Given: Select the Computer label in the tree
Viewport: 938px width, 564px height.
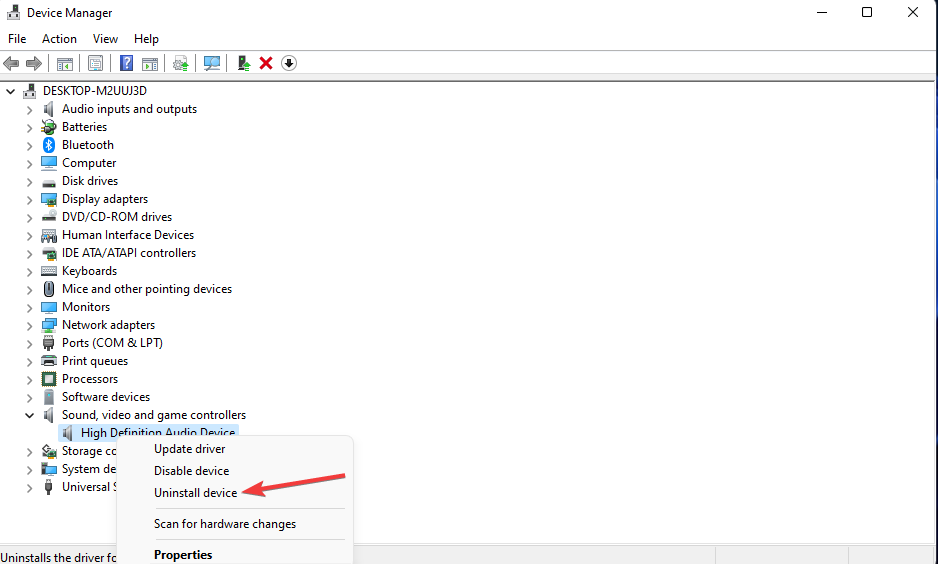Looking at the screenshot, I should [89, 163].
